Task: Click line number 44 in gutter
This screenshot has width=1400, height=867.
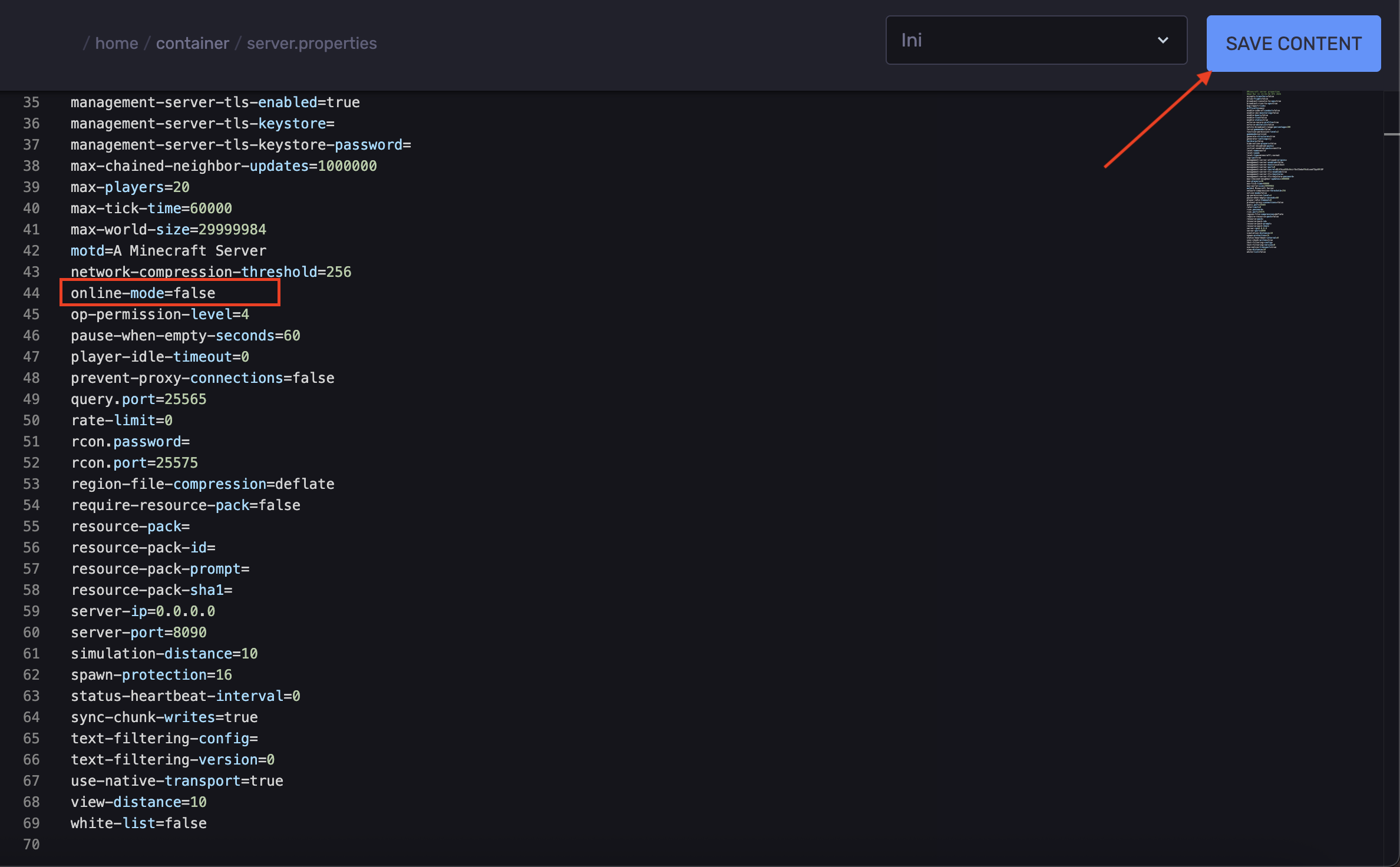Action: (31, 293)
